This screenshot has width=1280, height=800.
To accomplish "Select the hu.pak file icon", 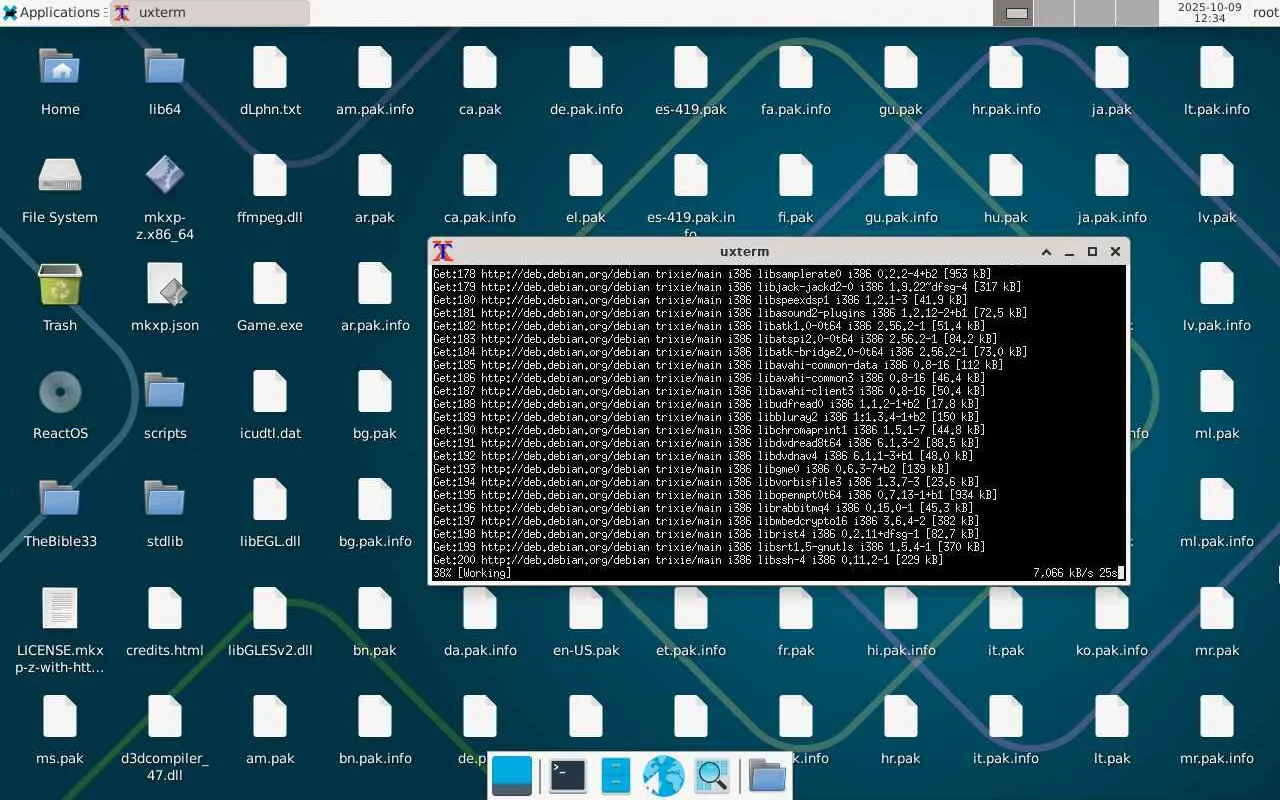I will point(1006,176).
